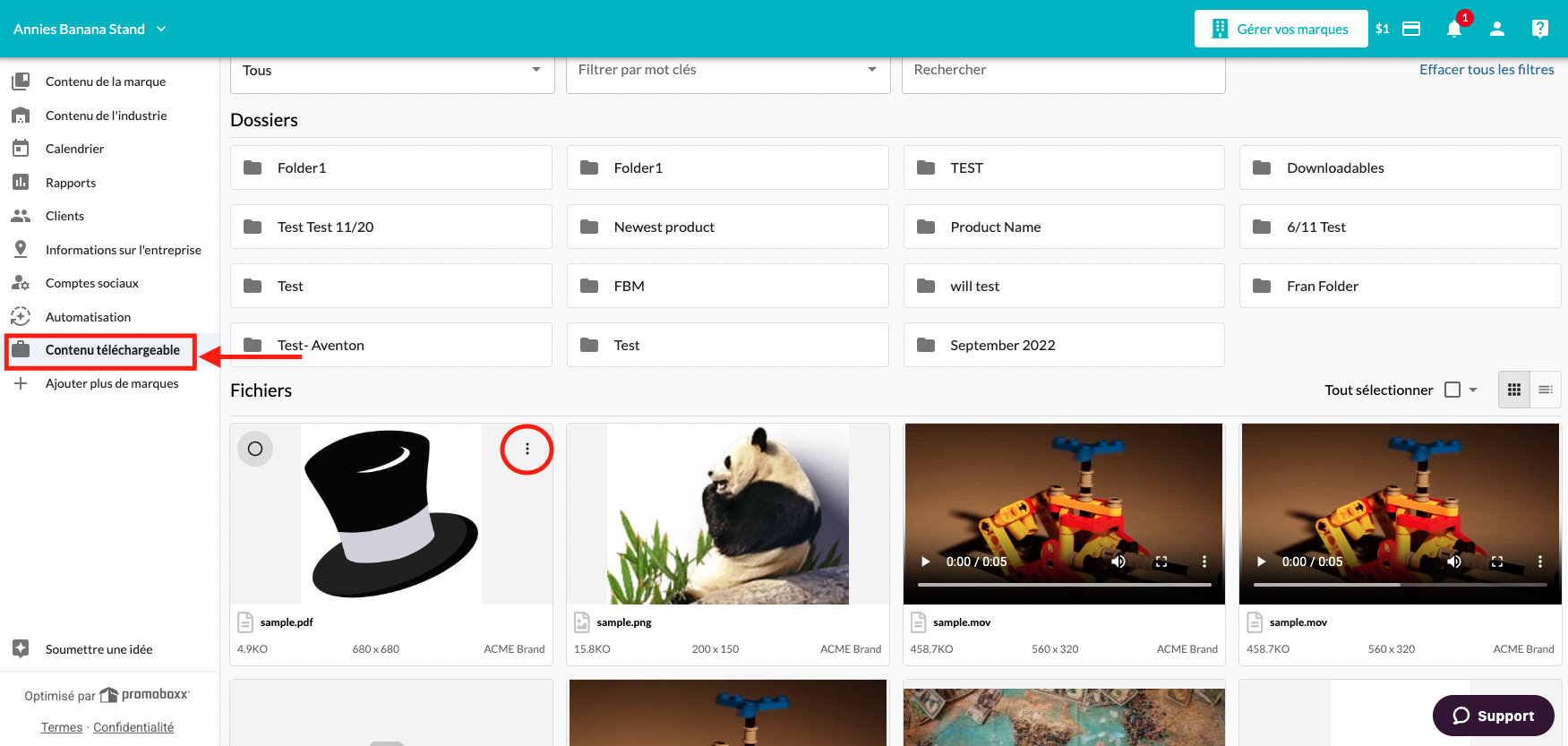Switch to grid view layout icon

point(1514,390)
